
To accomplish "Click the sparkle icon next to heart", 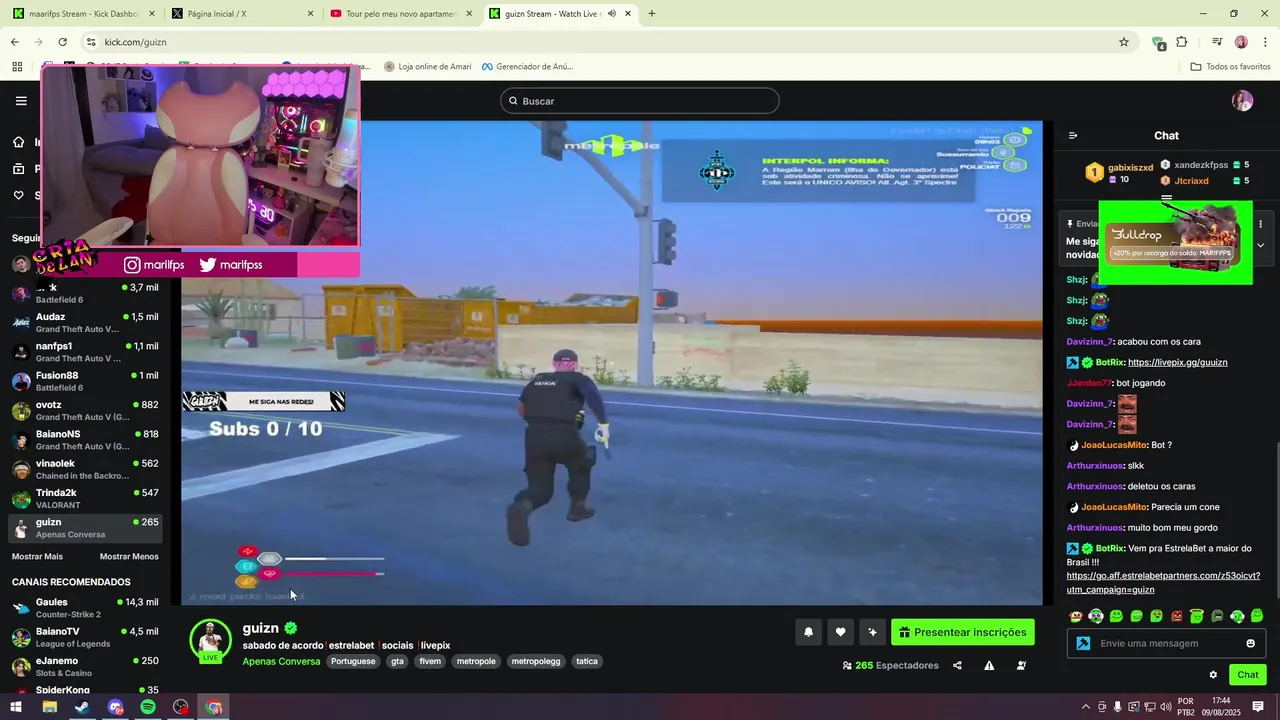I will (x=872, y=632).
